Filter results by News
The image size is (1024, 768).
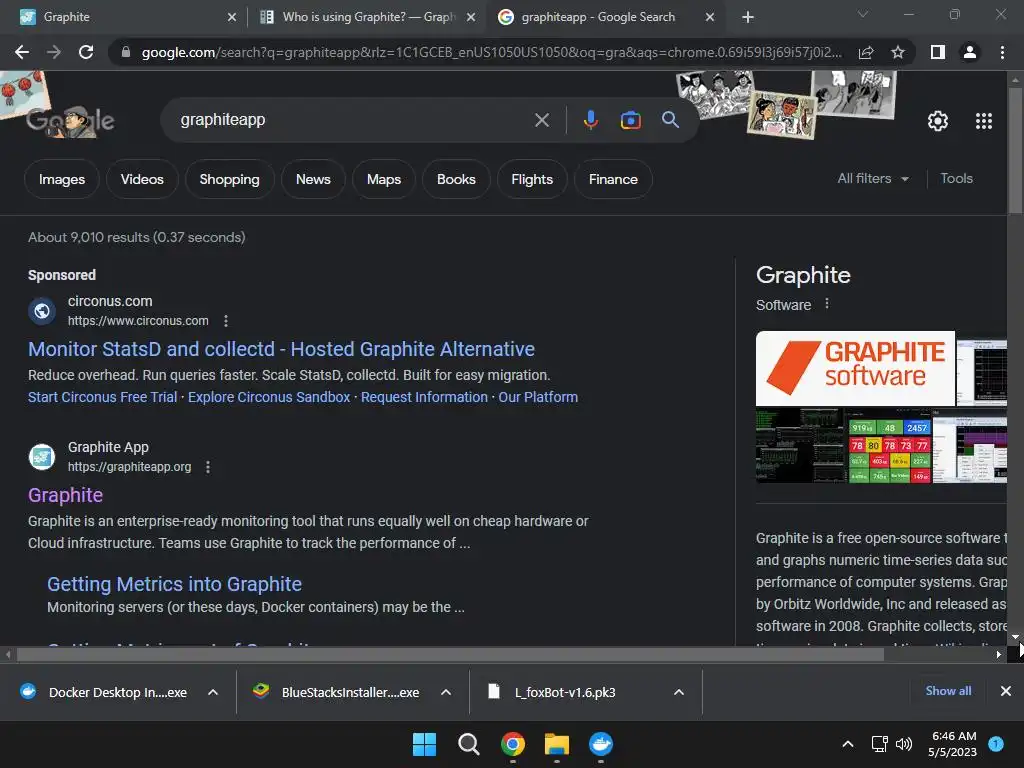(x=313, y=179)
